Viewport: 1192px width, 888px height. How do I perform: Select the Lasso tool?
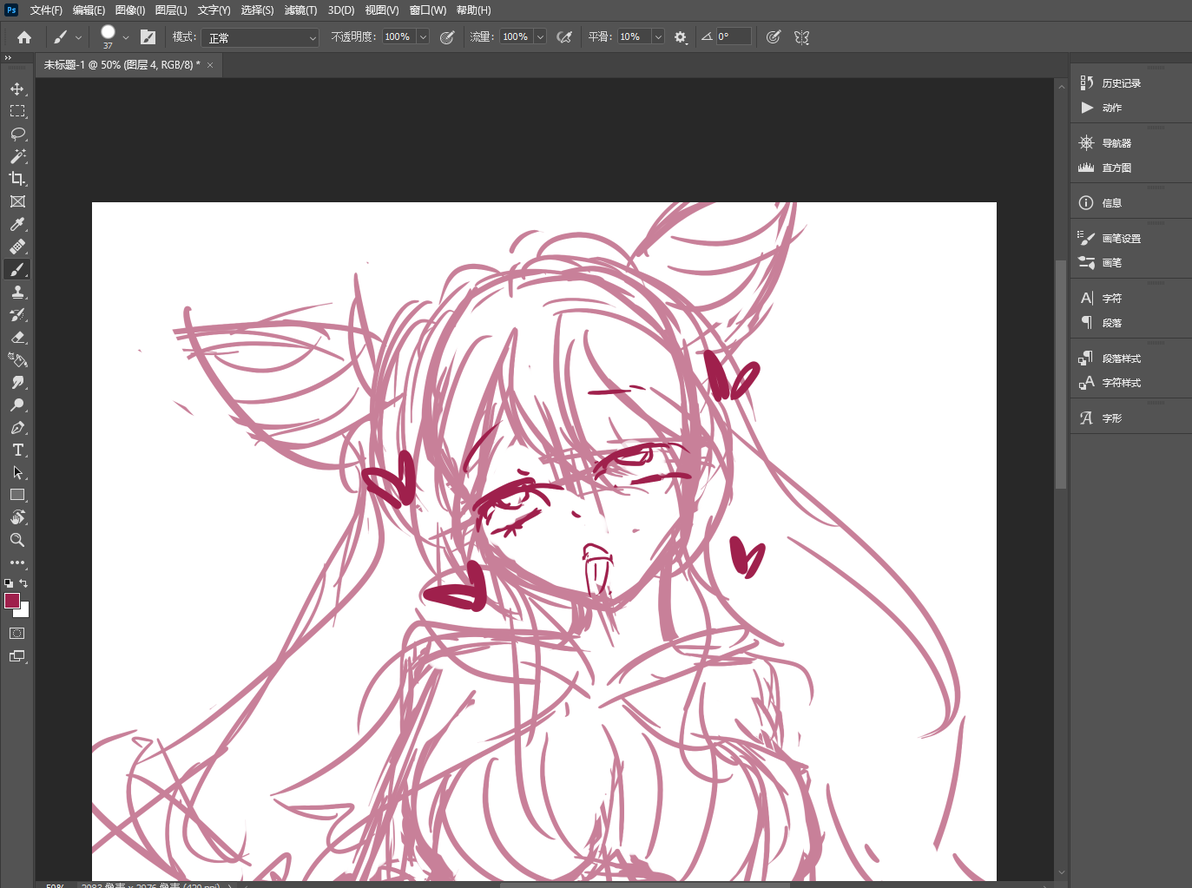[17, 134]
